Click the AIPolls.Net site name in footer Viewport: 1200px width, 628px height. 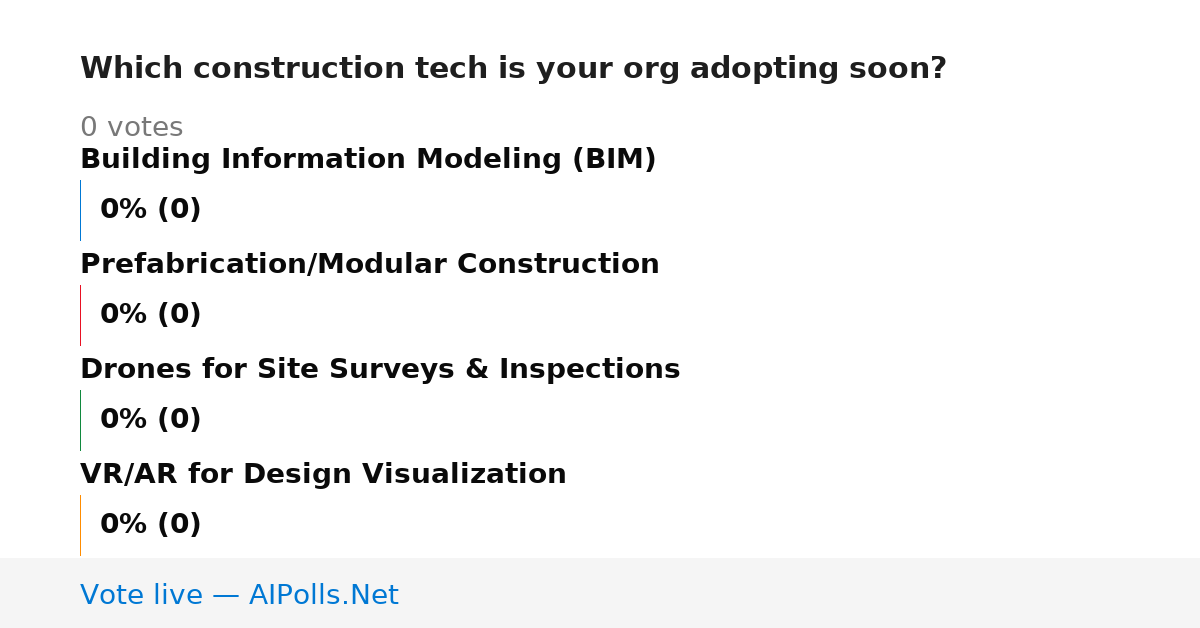(324, 595)
